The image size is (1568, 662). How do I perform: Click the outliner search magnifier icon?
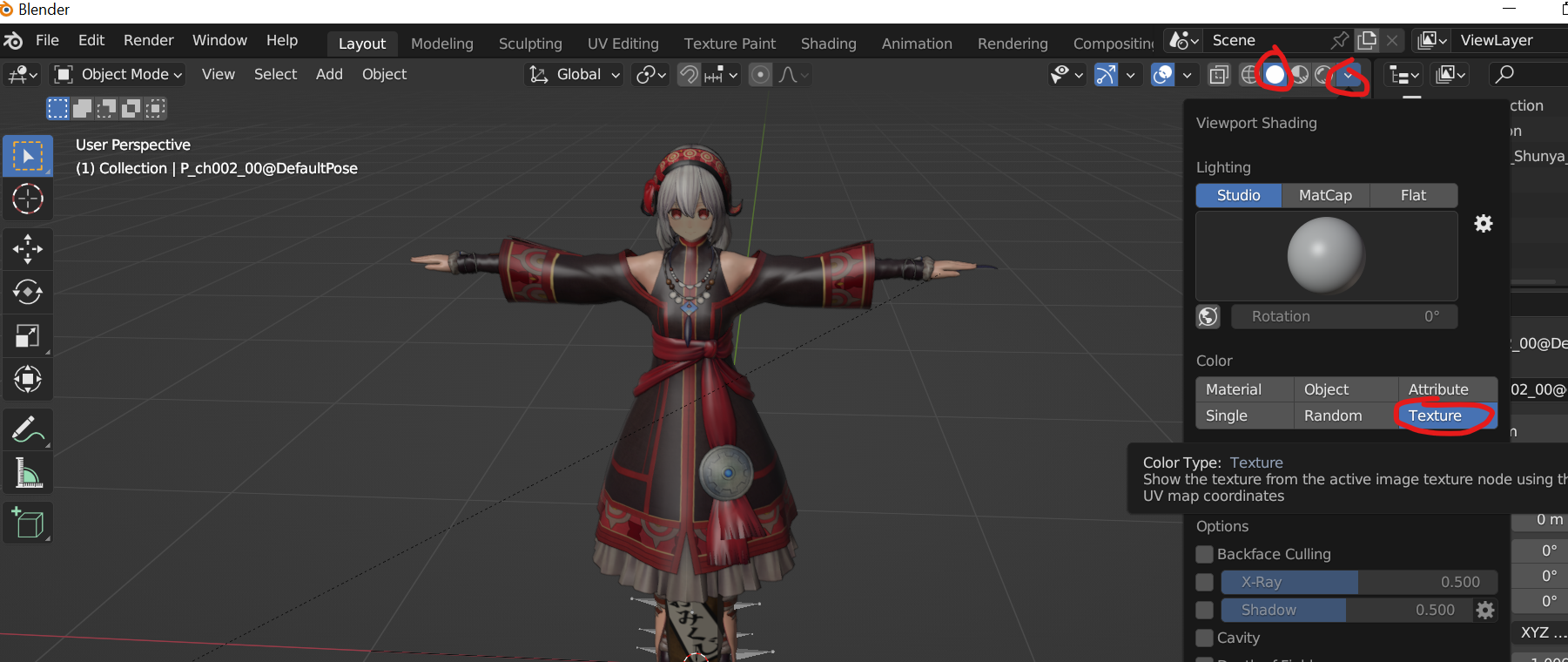tap(1504, 75)
